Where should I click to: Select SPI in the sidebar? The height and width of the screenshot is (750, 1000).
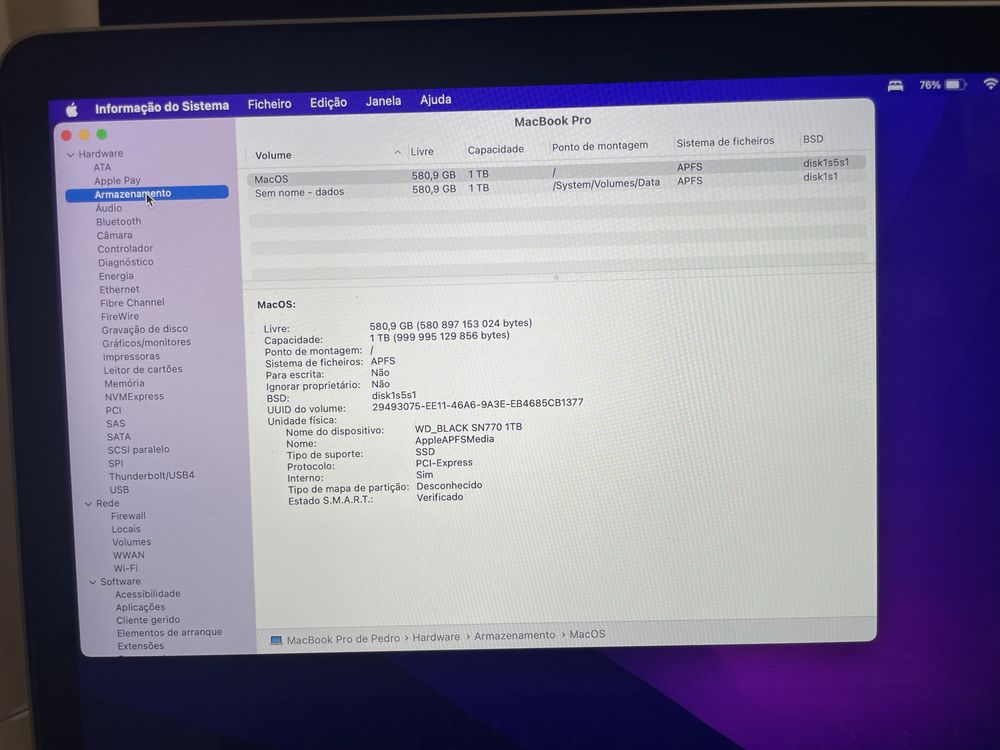tap(115, 463)
